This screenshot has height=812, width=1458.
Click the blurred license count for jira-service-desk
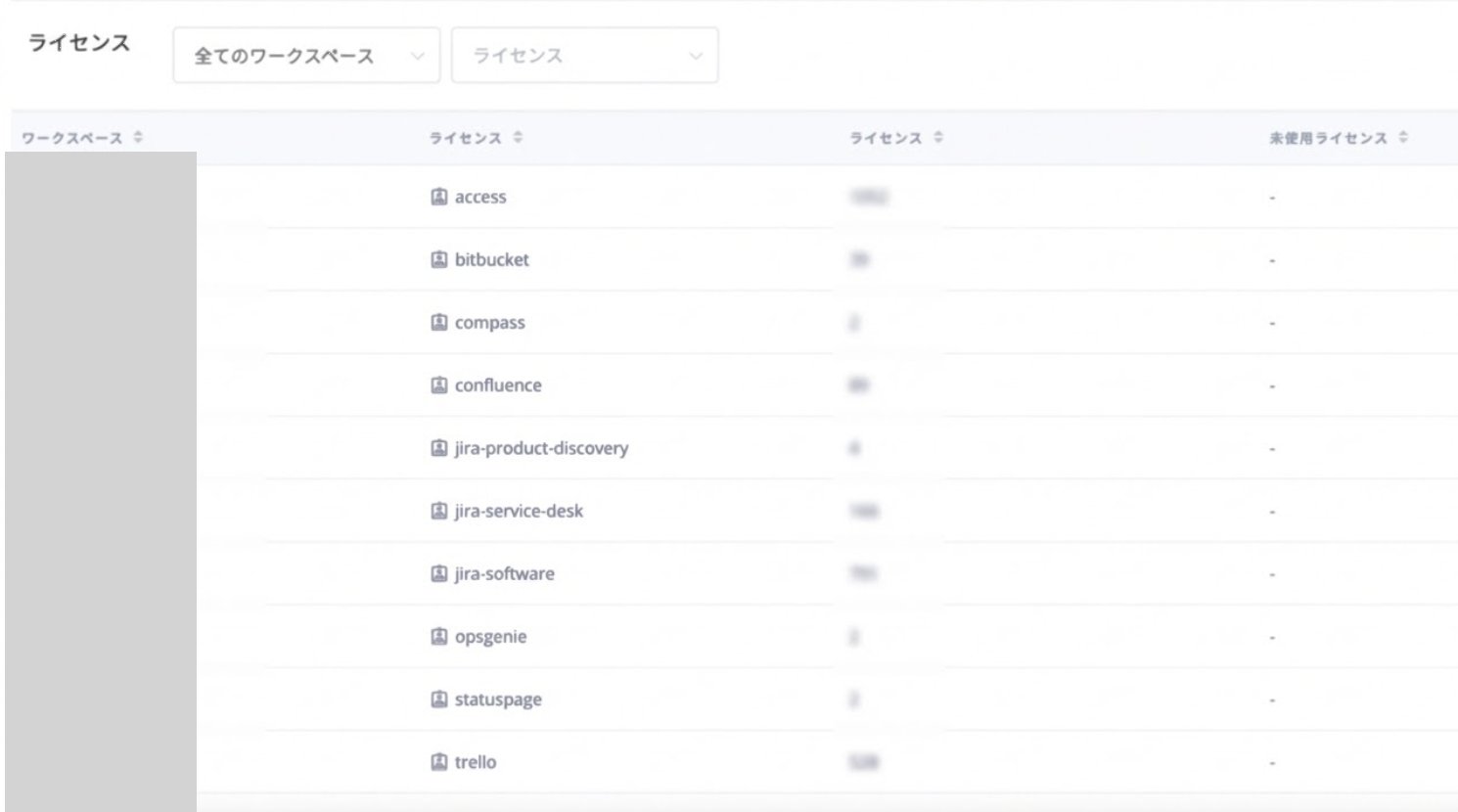point(864,511)
